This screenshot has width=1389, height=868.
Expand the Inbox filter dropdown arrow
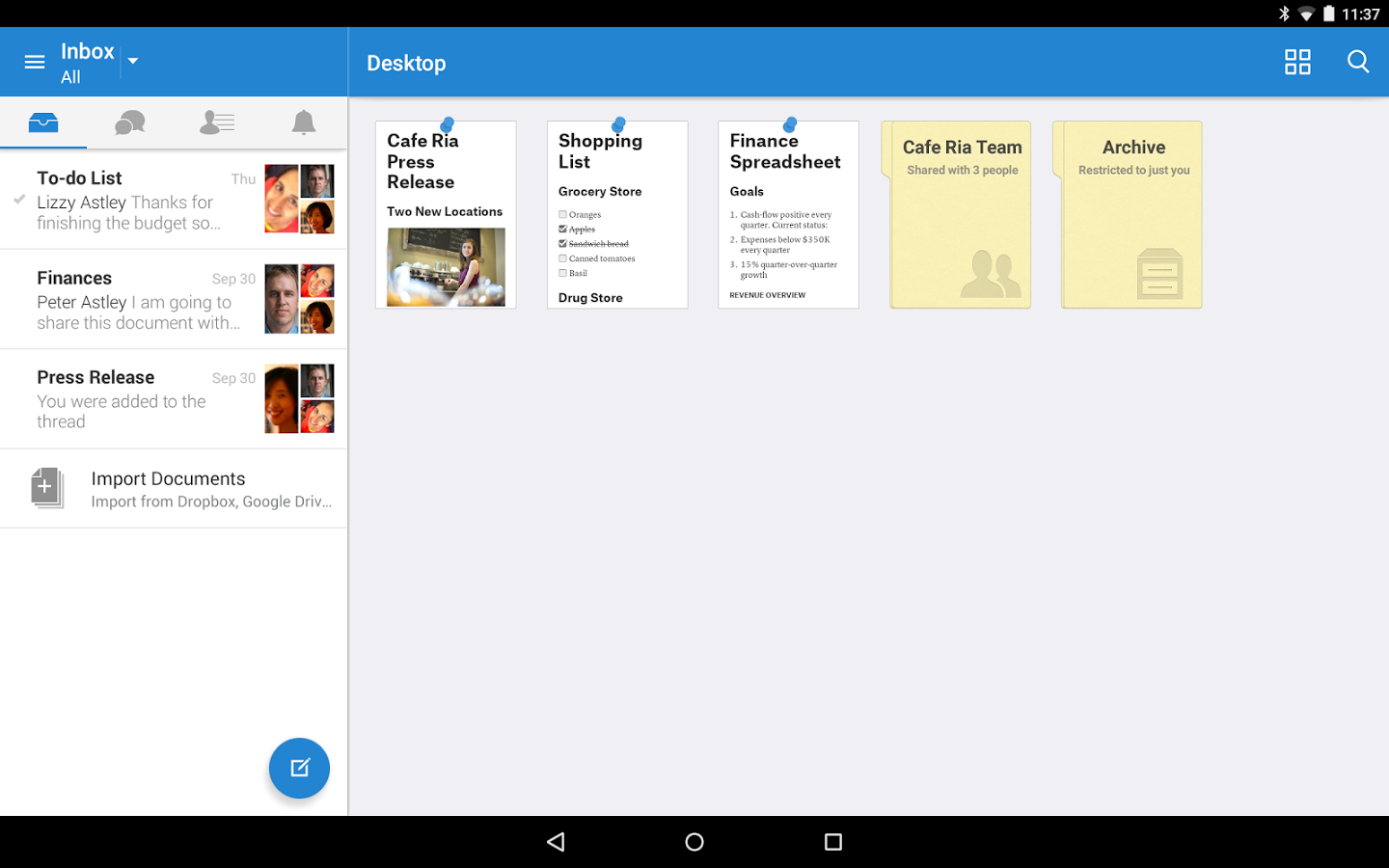coord(133,61)
